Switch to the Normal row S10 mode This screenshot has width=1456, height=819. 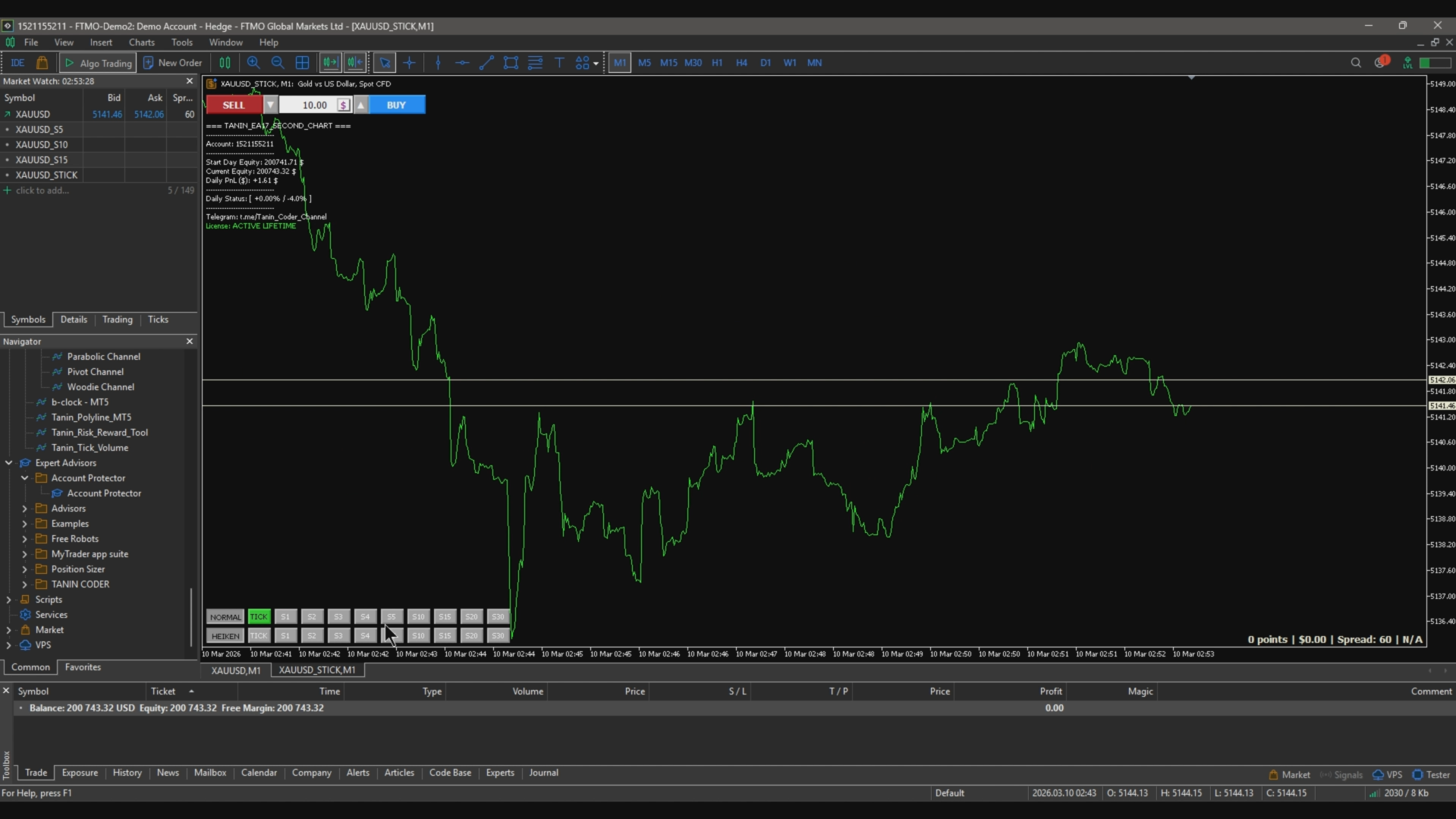pos(418,617)
